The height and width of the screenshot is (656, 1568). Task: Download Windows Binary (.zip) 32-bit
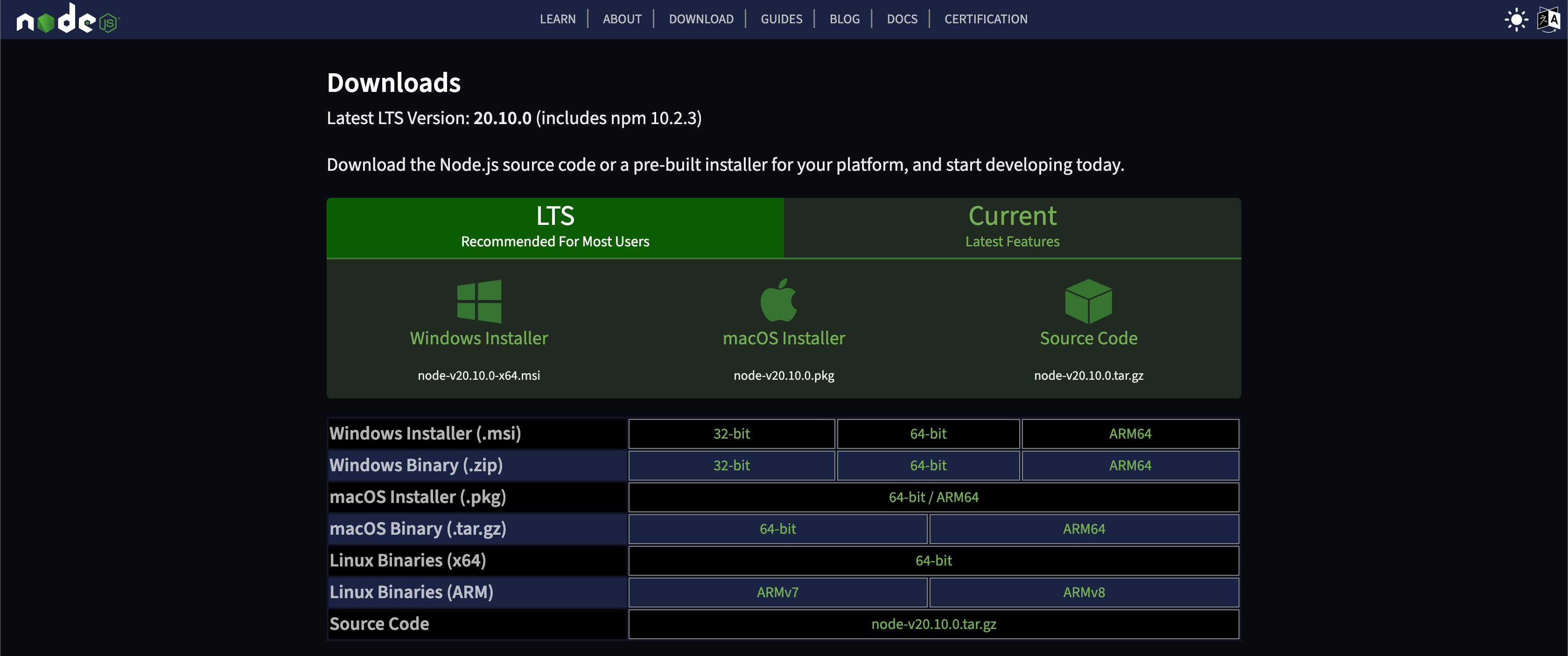pos(732,466)
